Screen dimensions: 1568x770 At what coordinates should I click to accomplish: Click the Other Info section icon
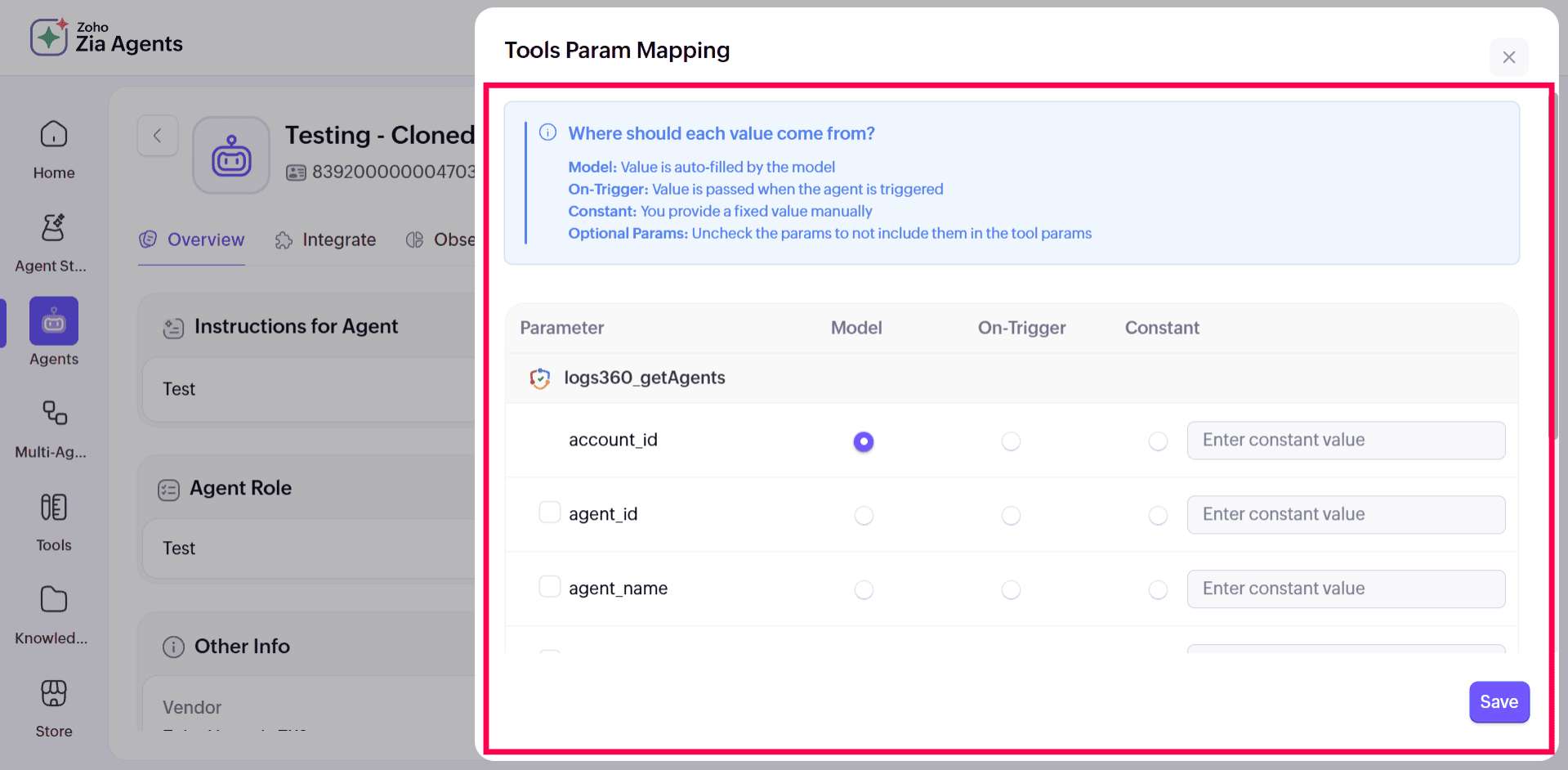(x=173, y=647)
